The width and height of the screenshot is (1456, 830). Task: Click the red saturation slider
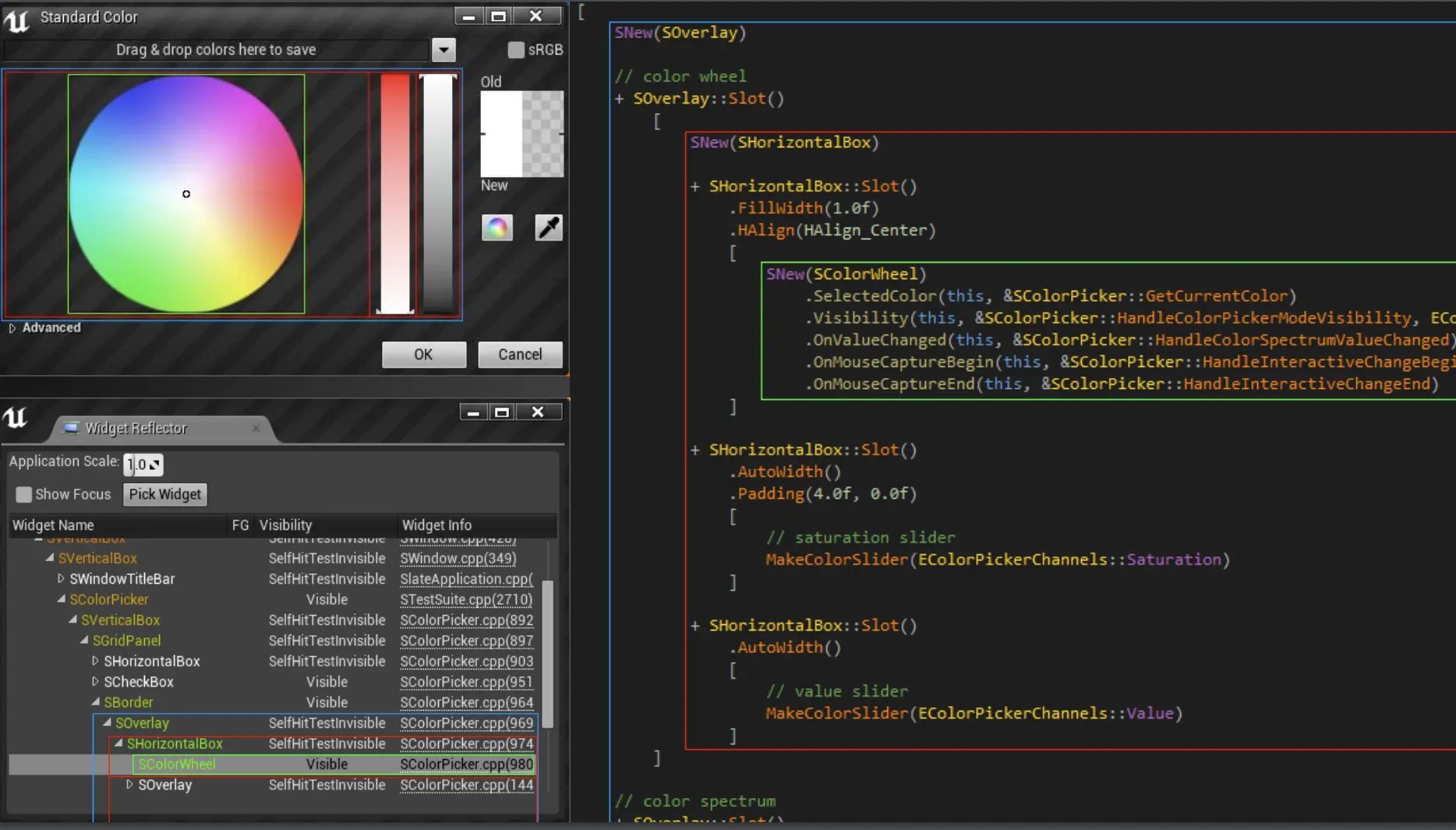[395, 193]
